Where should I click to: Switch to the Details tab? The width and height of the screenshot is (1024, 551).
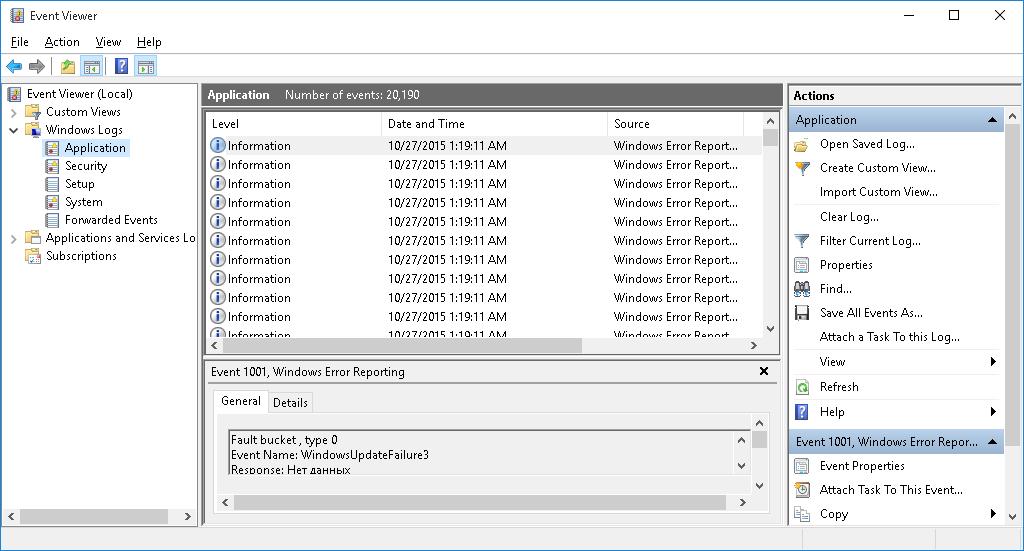point(290,402)
